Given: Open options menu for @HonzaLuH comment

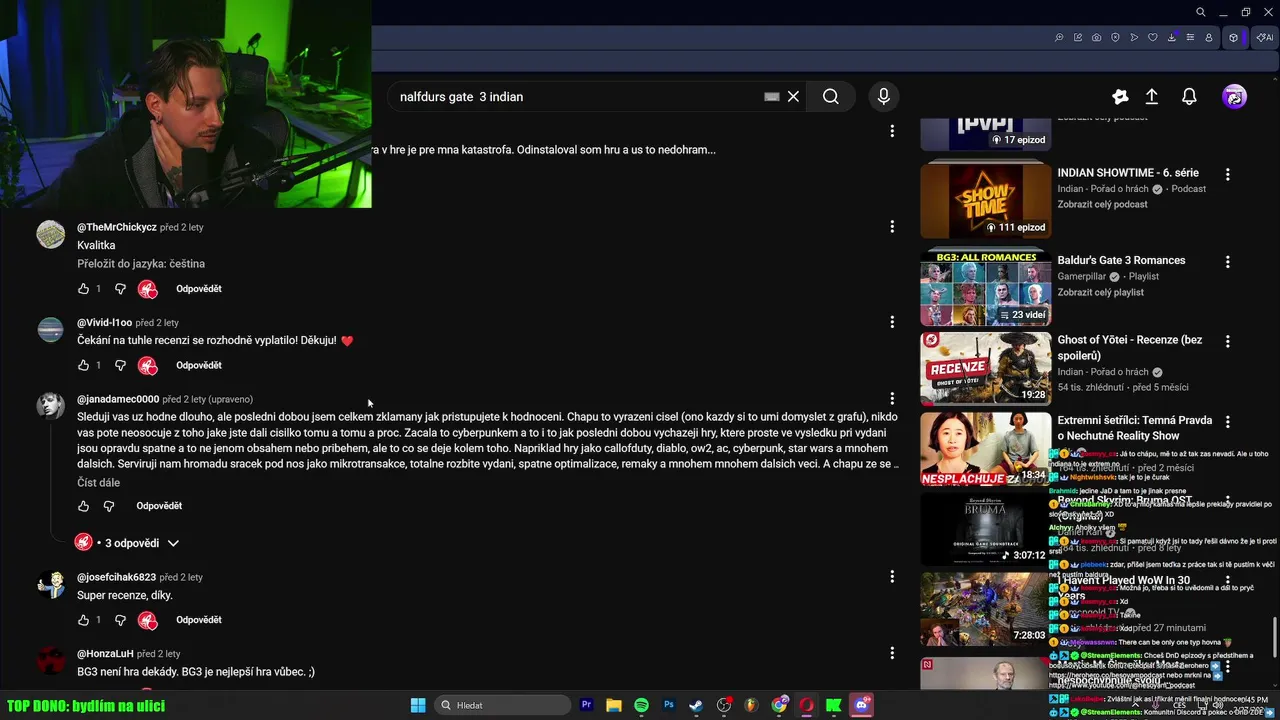Looking at the screenshot, I should point(892,653).
